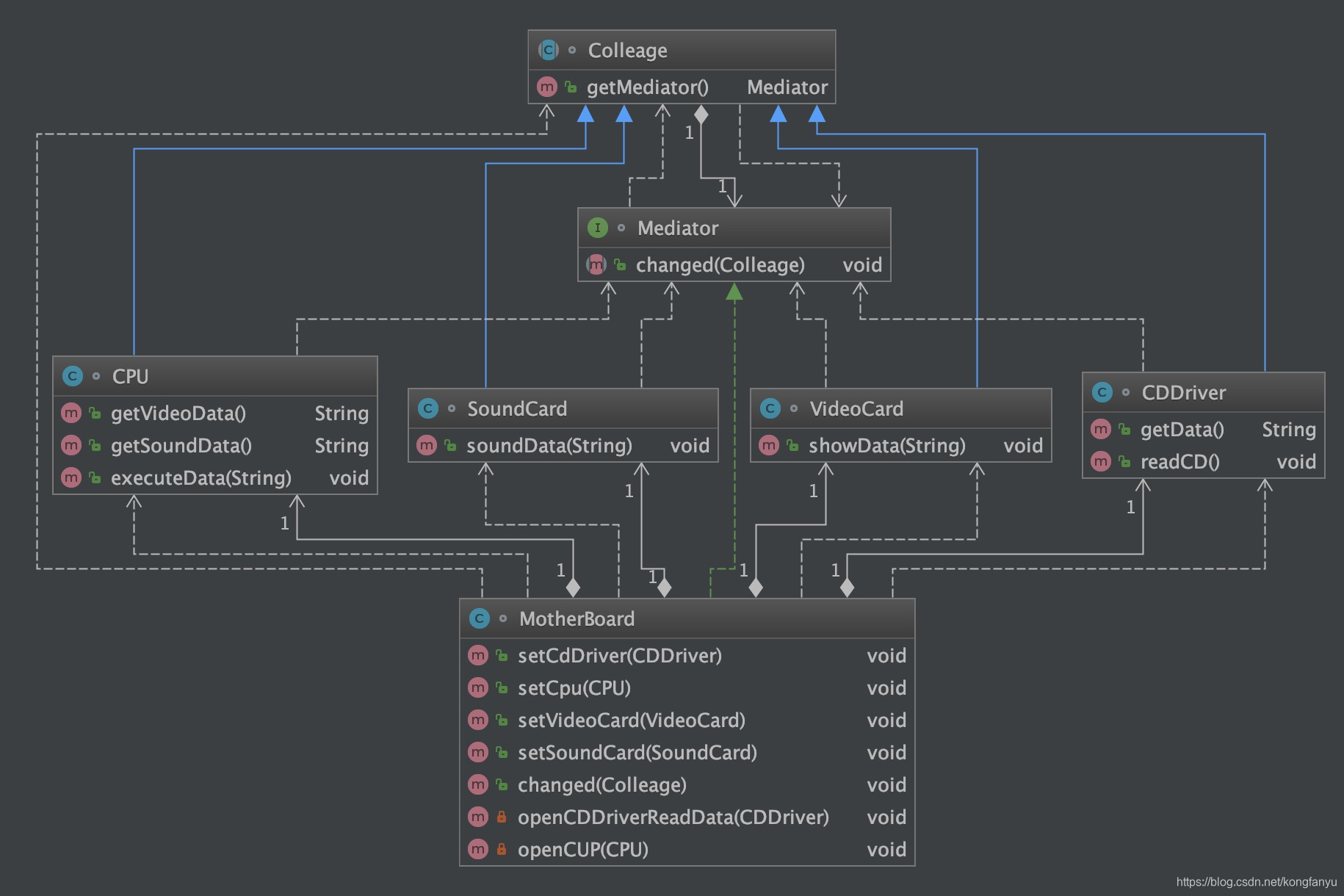Select the Mediator interface title
The width and height of the screenshot is (1344, 896).
(678, 228)
